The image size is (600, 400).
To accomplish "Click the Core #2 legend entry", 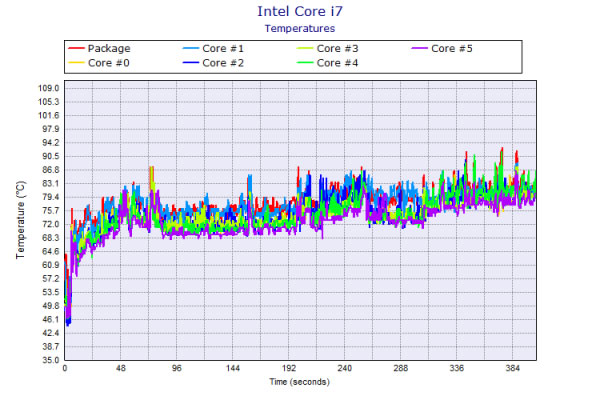I will click(214, 63).
